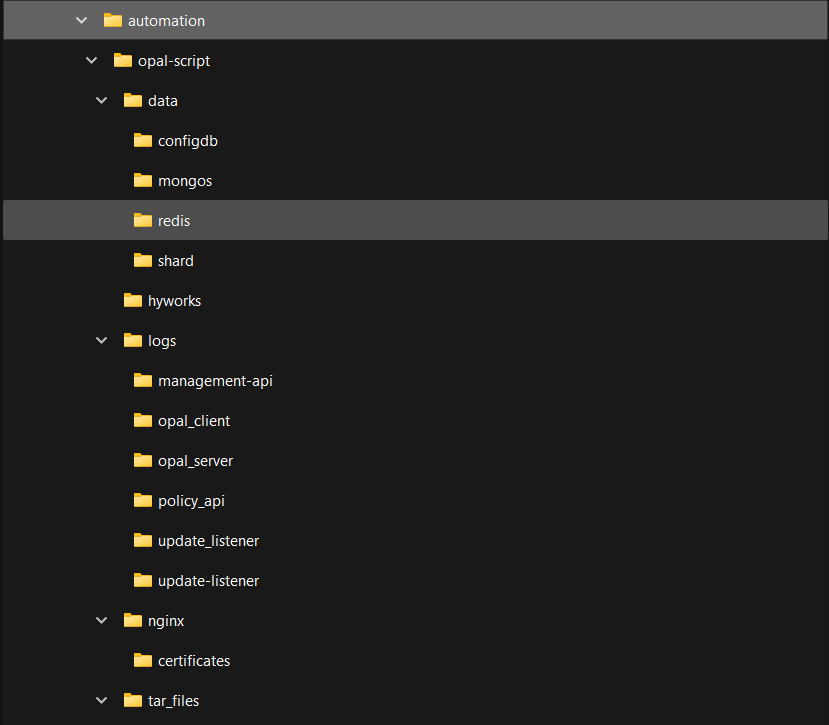Click the certificates folder icon
Screen dimensions: 829x725
pos(143,660)
